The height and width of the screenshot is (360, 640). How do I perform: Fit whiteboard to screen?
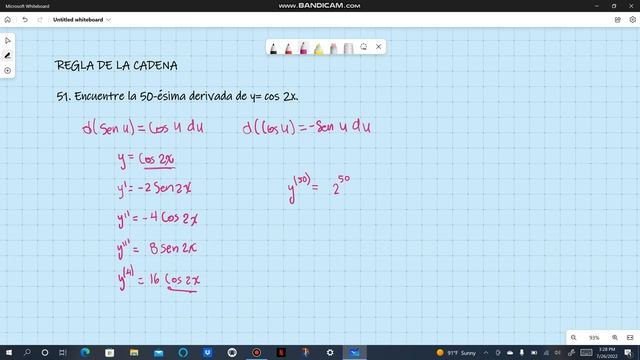pos(630,338)
